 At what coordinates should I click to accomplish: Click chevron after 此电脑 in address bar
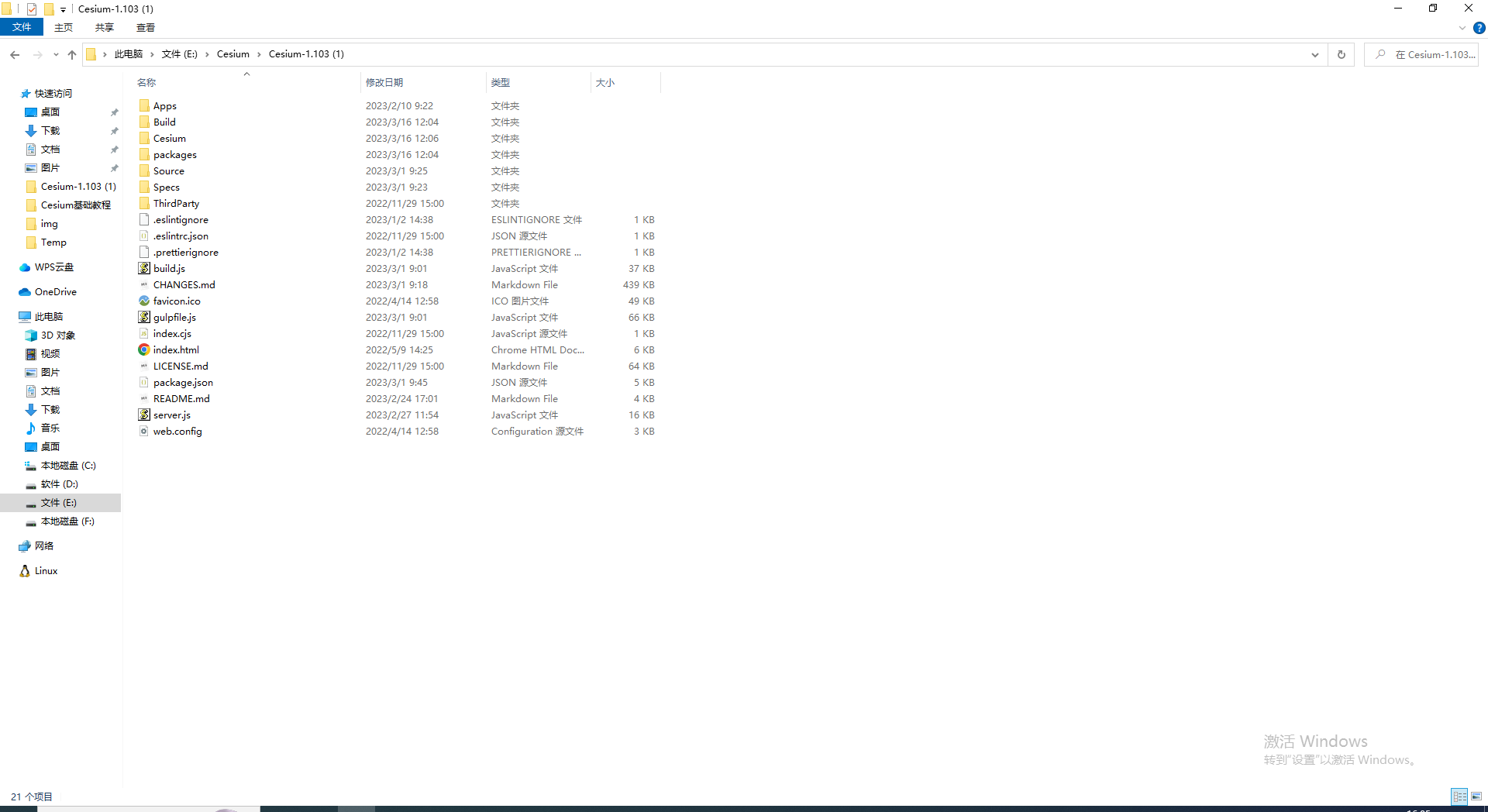coord(152,54)
